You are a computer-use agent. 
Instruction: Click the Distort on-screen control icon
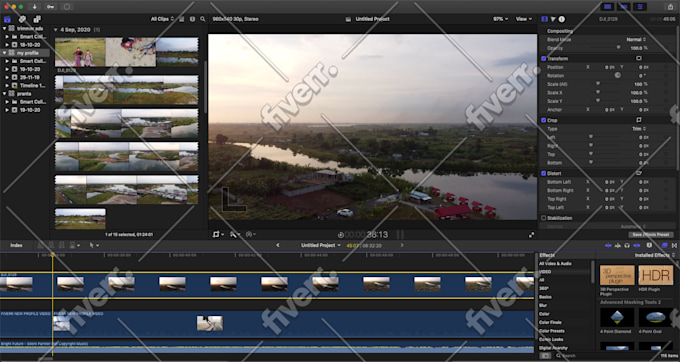coord(638,173)
